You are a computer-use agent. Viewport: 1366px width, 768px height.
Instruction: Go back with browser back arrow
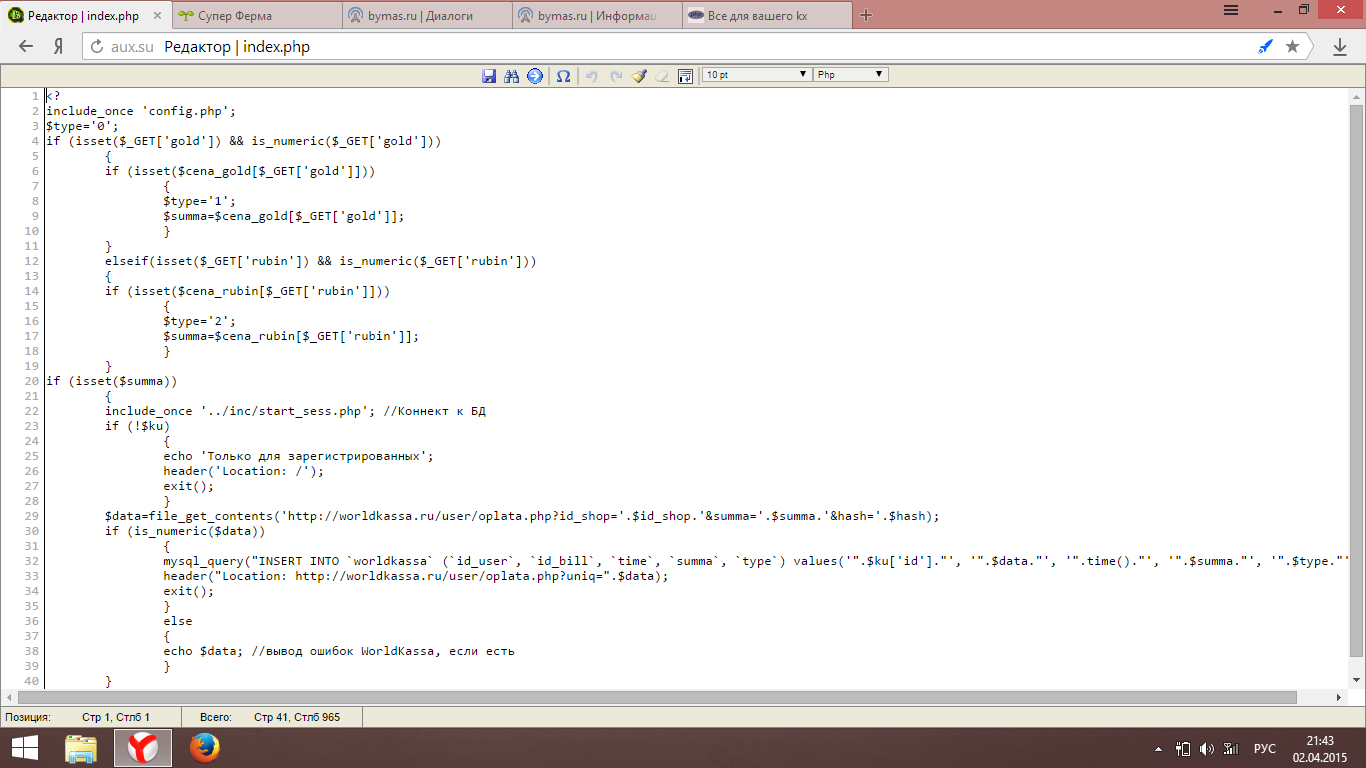pos(27,47)
